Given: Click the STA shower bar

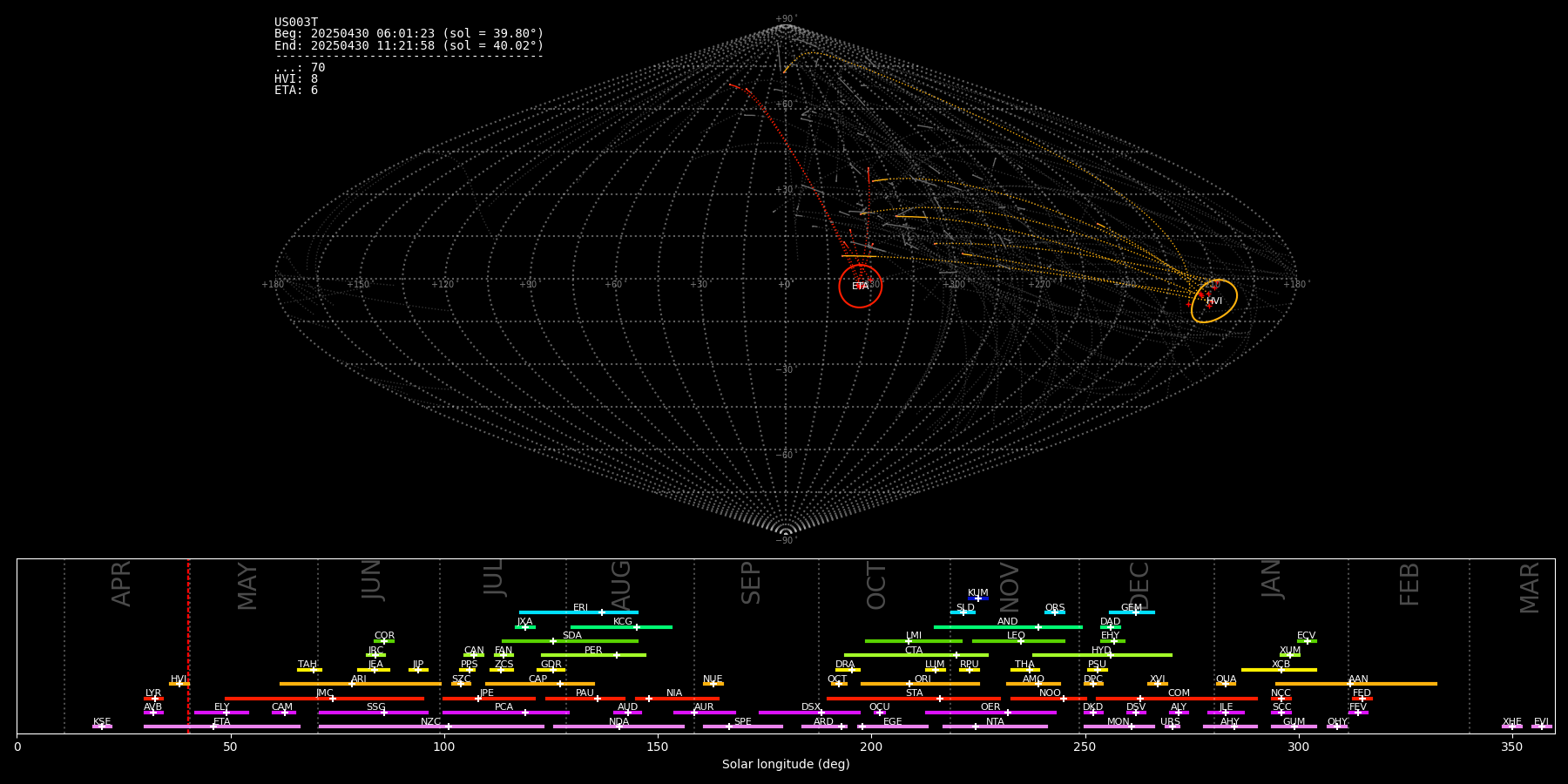Looking at the screenshot, I should coord(914,699).
